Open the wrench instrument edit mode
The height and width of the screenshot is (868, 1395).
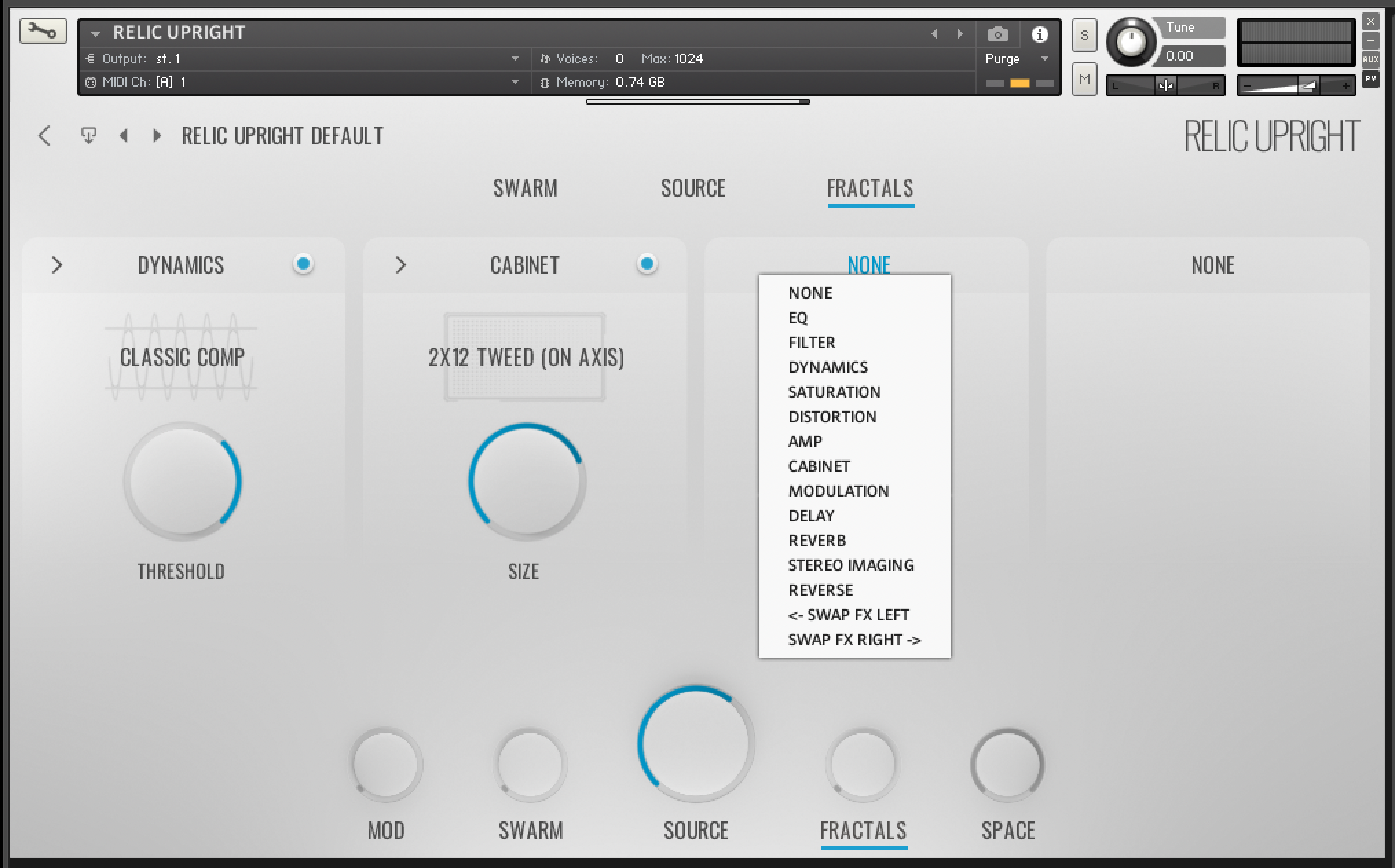(43, 32)
